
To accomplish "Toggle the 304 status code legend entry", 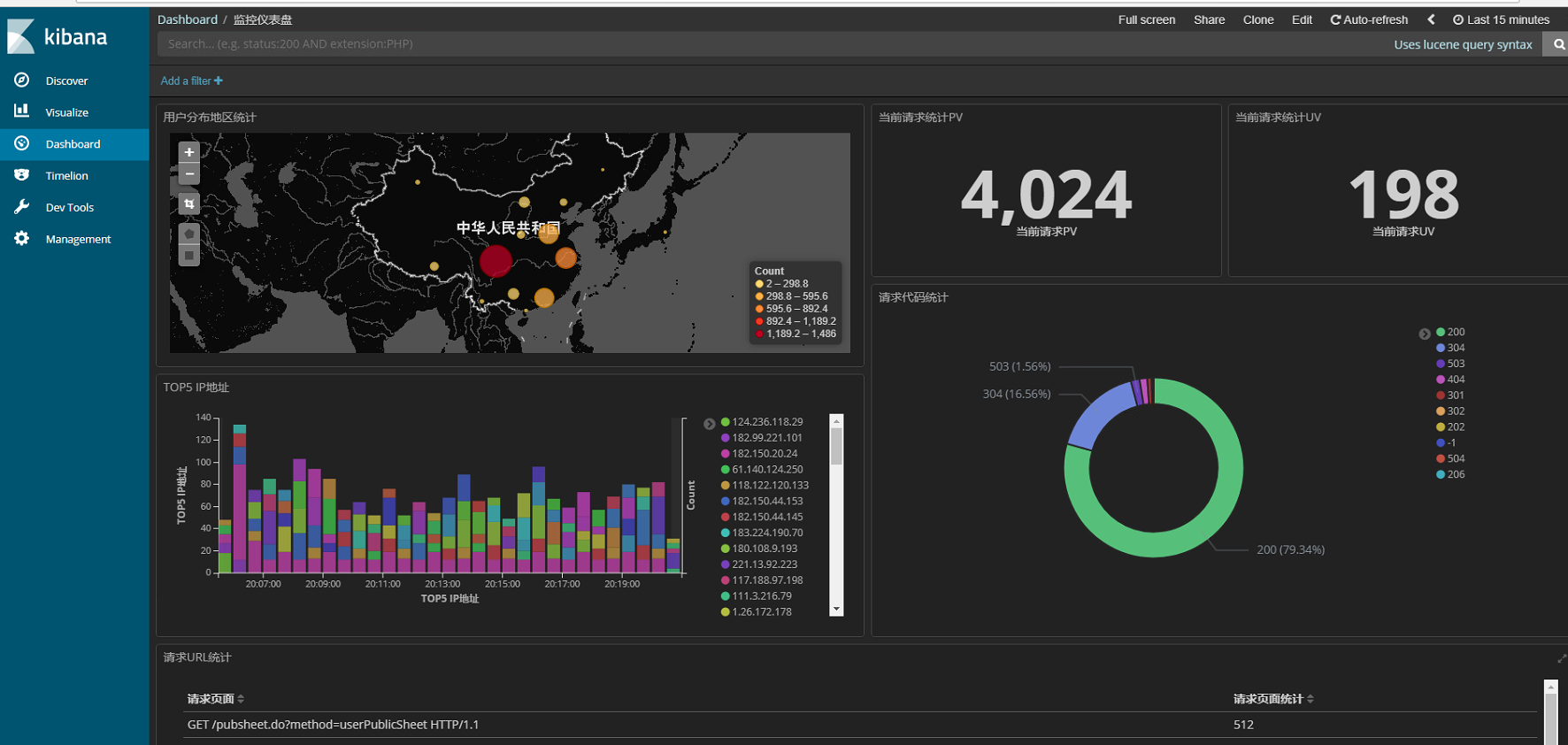I will tap(1450, 348).
